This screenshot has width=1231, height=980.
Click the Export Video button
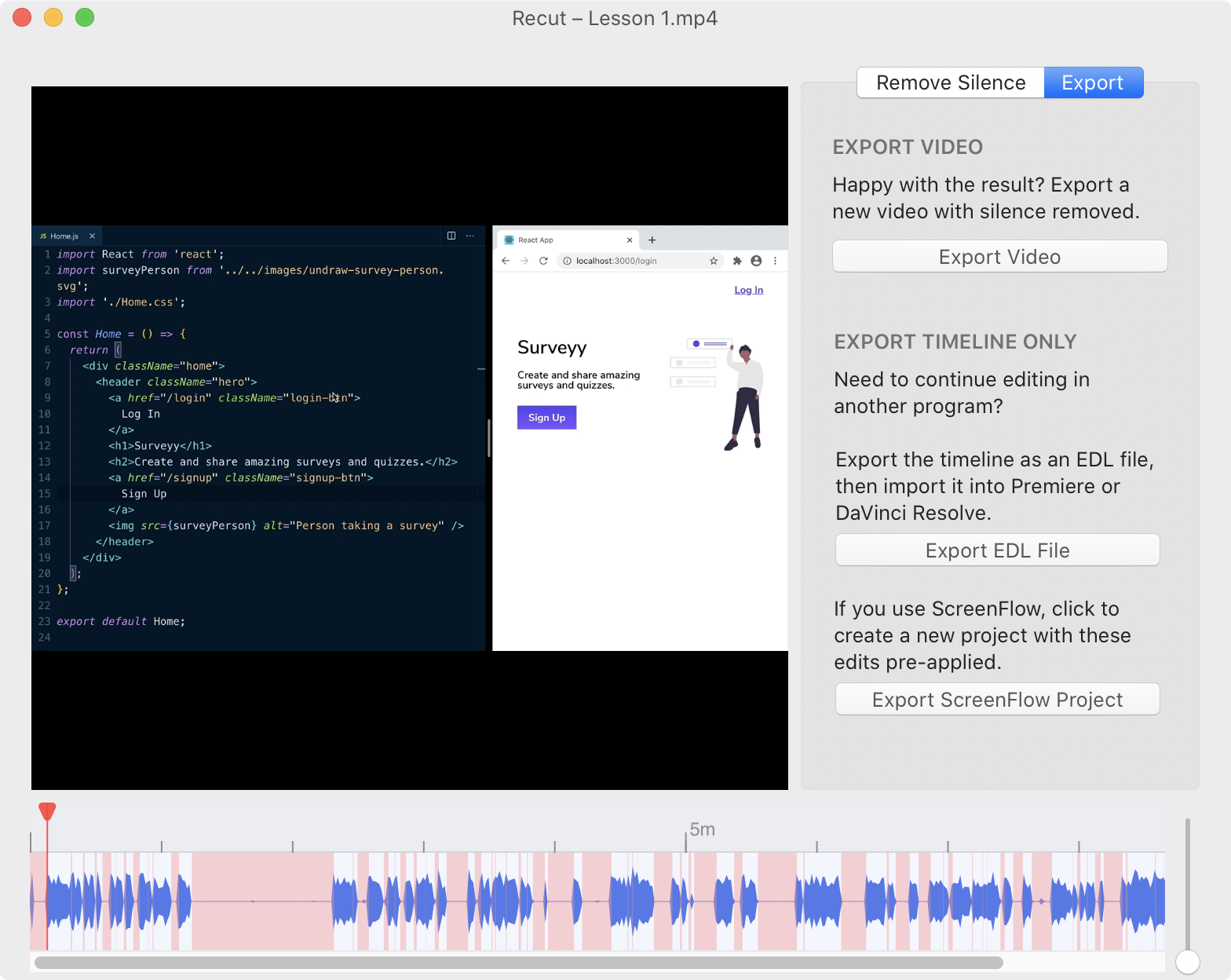click(x=999, y=257)
